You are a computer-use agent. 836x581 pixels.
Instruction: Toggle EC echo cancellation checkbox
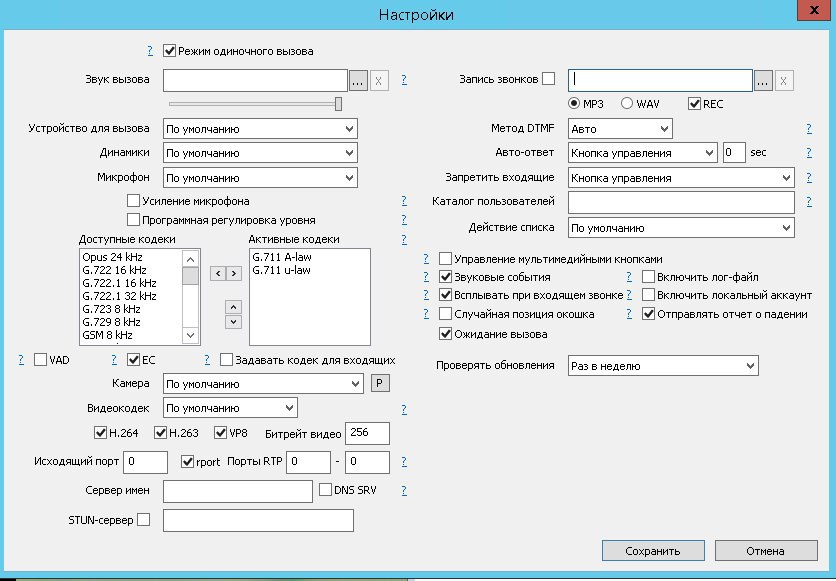[133, 360]
